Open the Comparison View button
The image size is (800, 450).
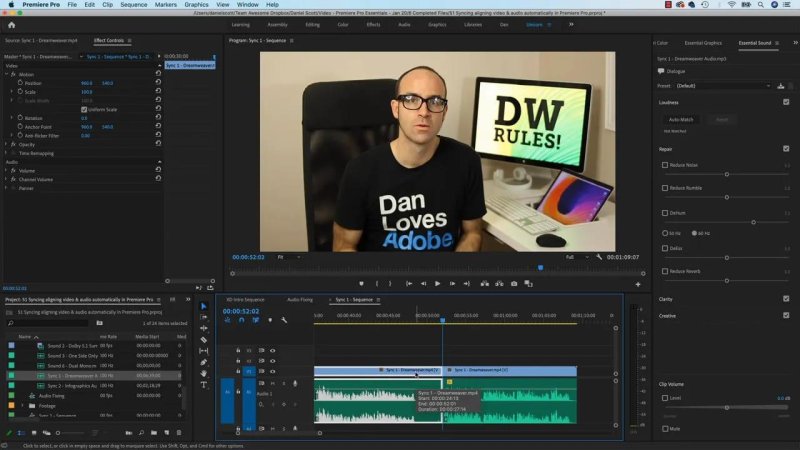pyautogui.click(x=529, y=284)
